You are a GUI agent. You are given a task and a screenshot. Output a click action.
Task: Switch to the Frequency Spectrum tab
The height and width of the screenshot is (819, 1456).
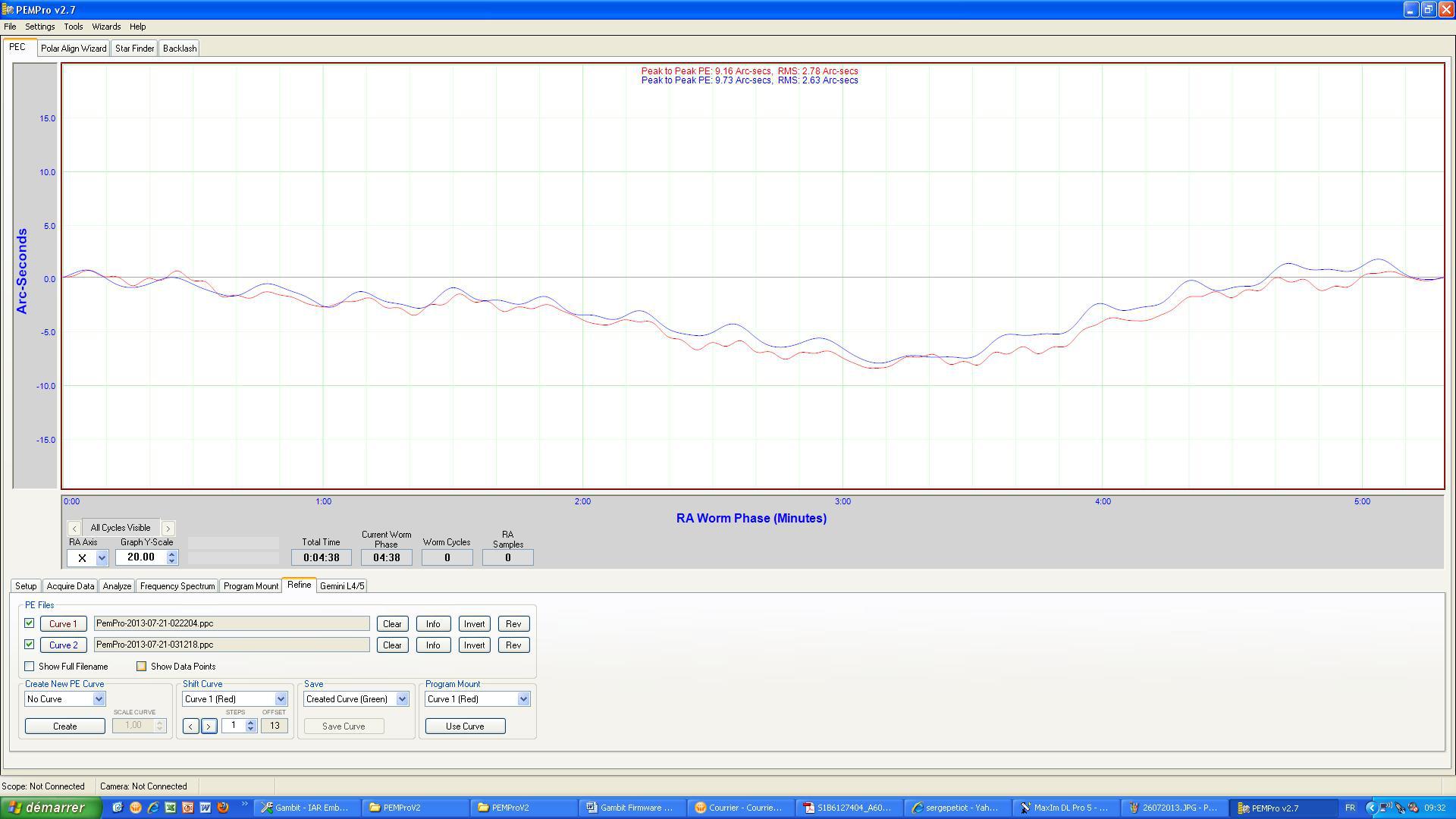click(177, 586)
